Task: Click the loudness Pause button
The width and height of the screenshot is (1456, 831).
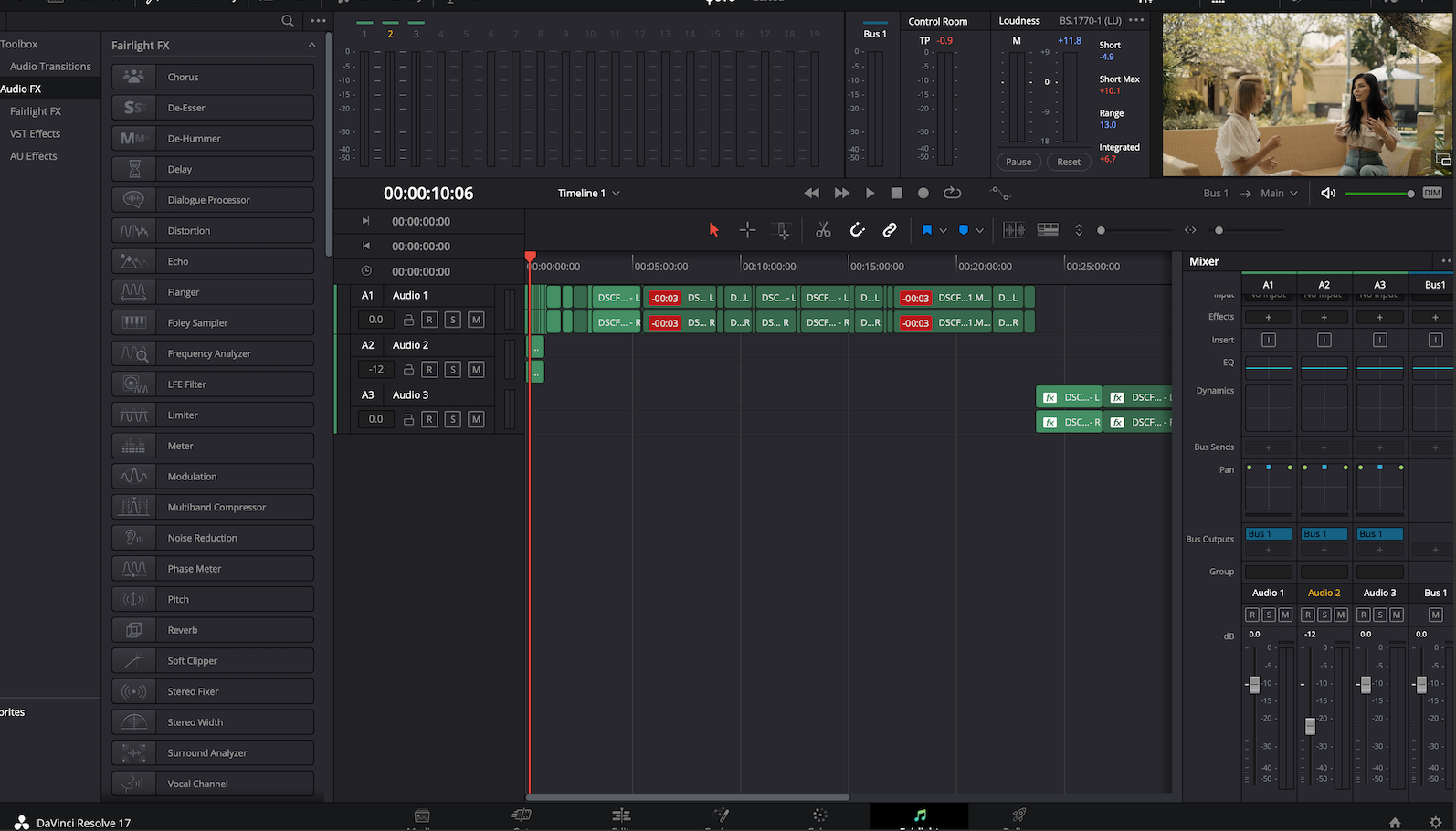Action: [x=1018, y=162]
